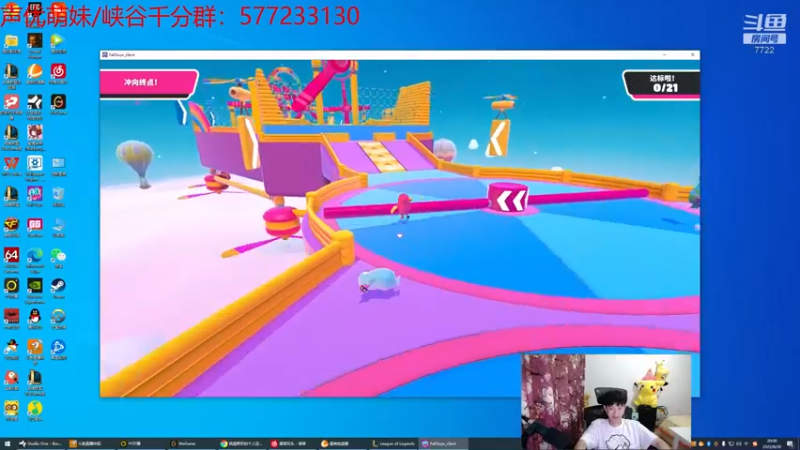Open the pink GG desktop icon
Screen dimensions: 800x450
tap(35, 225)
